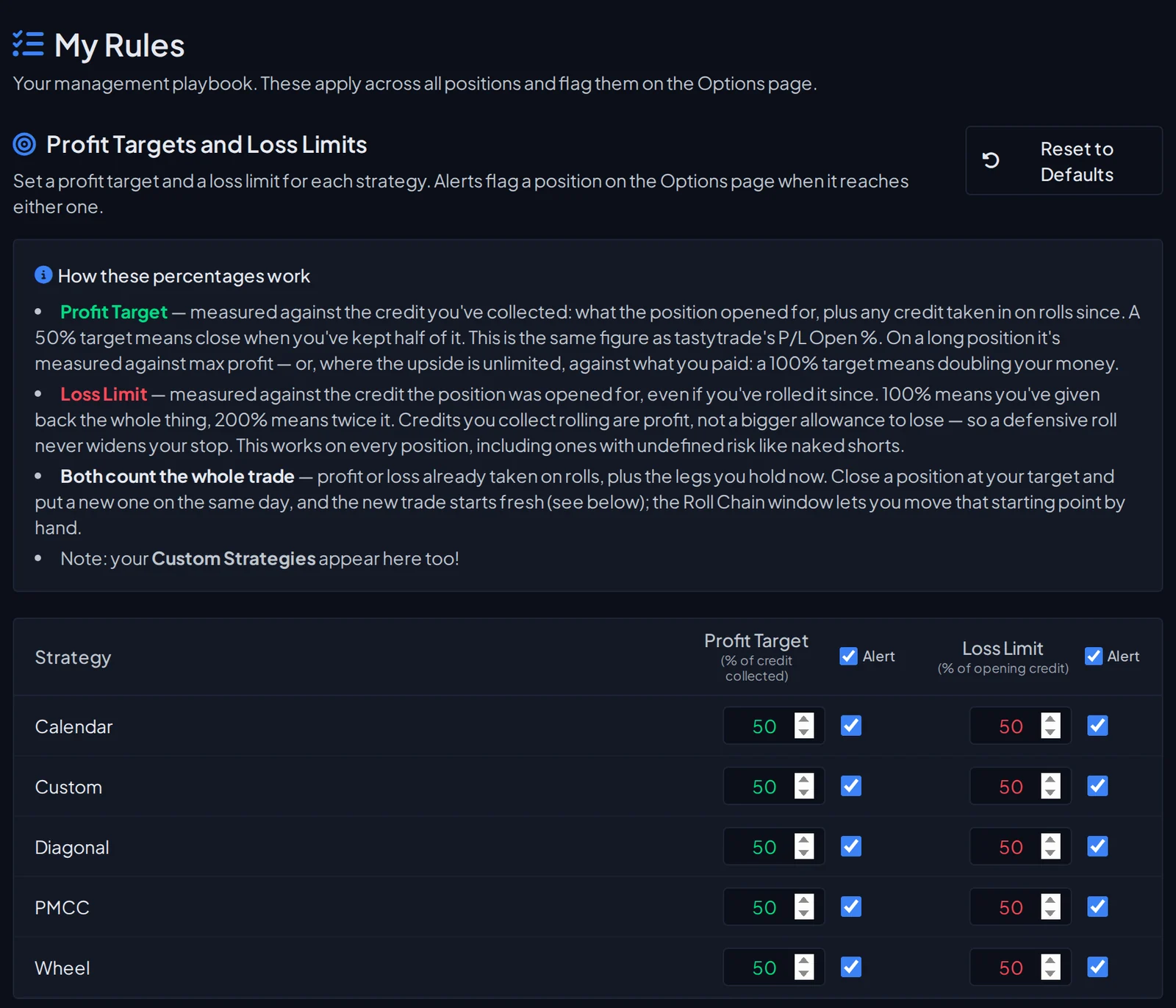
Task: Select the Calendar strategy row label
Action: coord(73,726)
